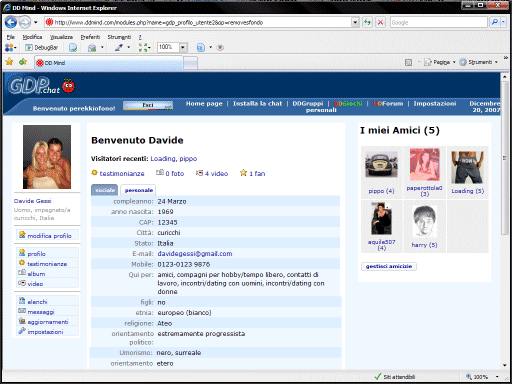Open the zoom 100% dropdown

(183, 47)
